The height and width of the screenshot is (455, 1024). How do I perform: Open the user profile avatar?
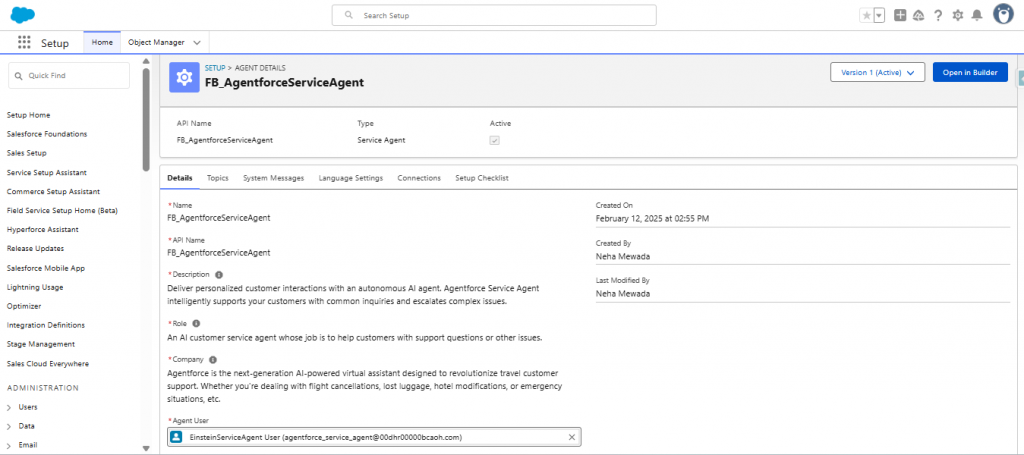(1003, 14)
